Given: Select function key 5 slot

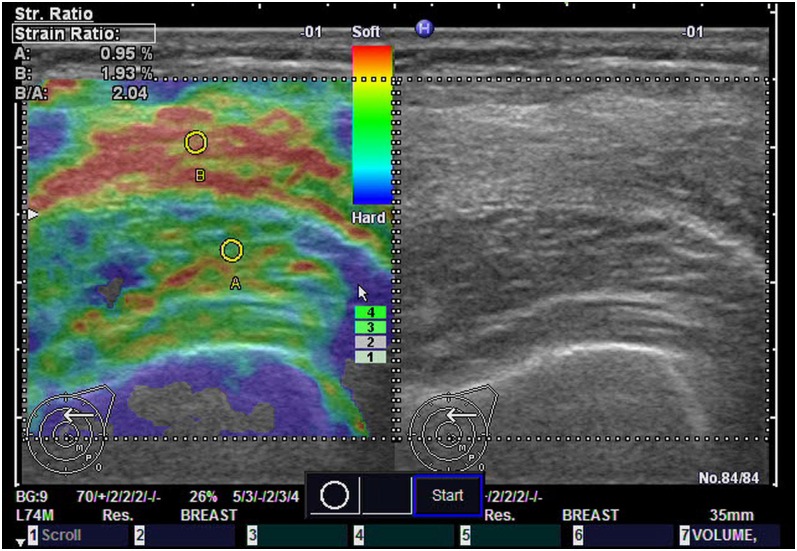Looking at the screenshot, I should (x=510, y=535).
